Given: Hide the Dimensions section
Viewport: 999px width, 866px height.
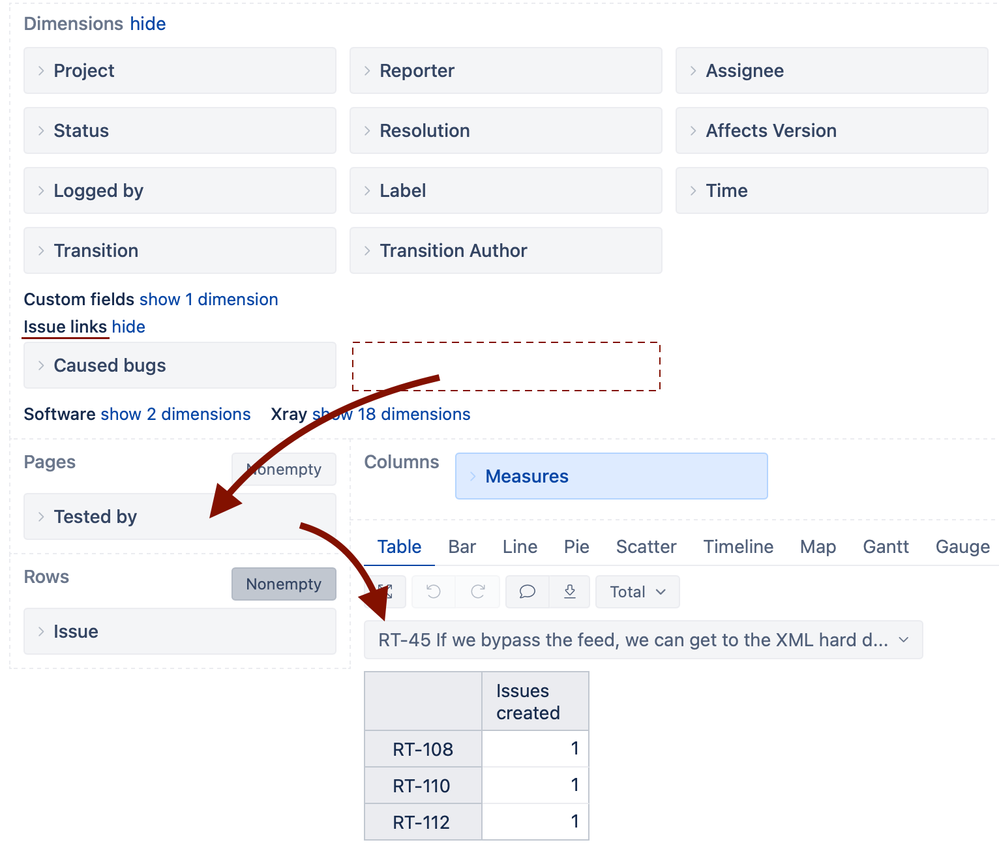Looking at the screenshot, I should coord(148,24).
